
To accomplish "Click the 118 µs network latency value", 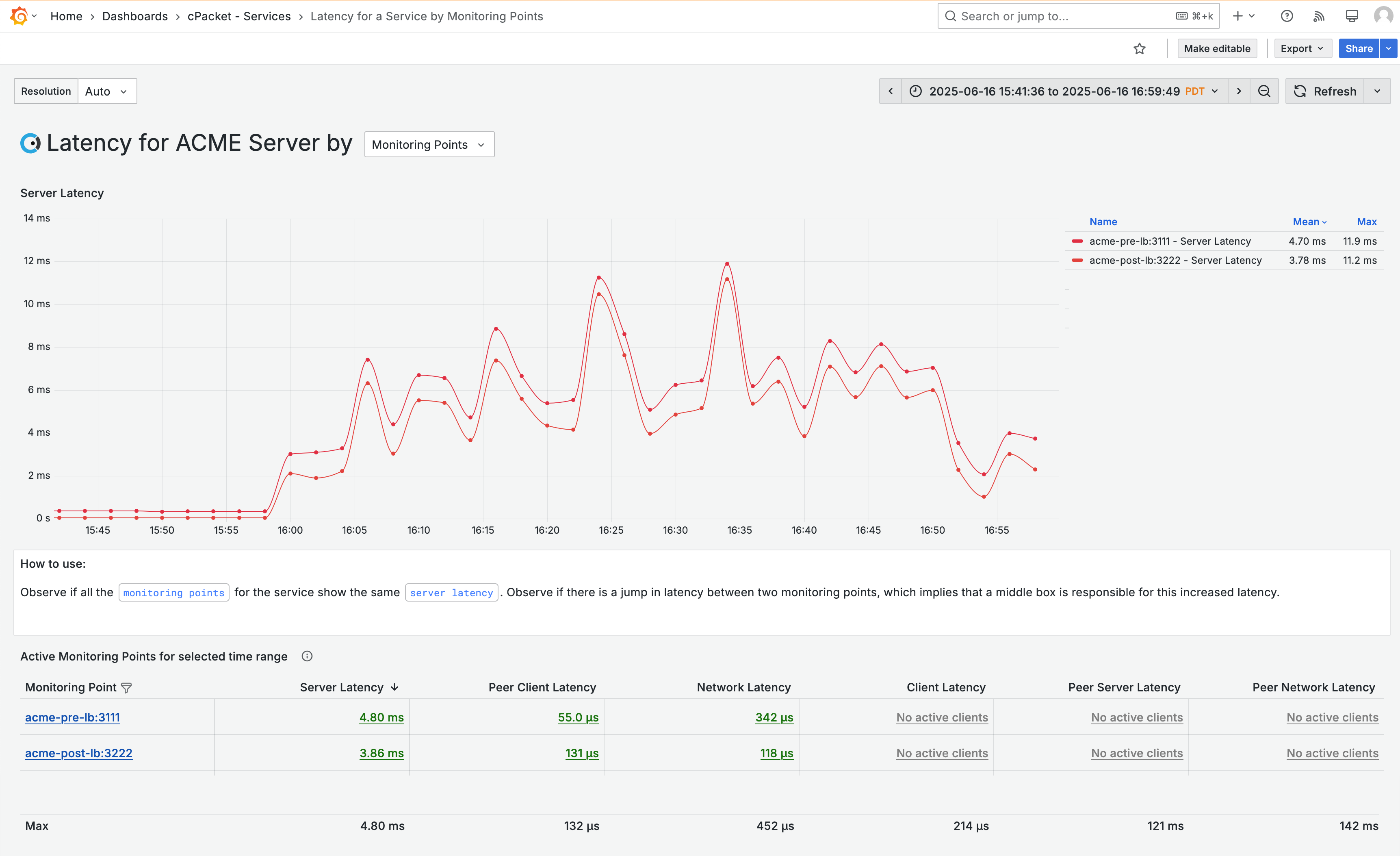I will (x=777, y=753).
